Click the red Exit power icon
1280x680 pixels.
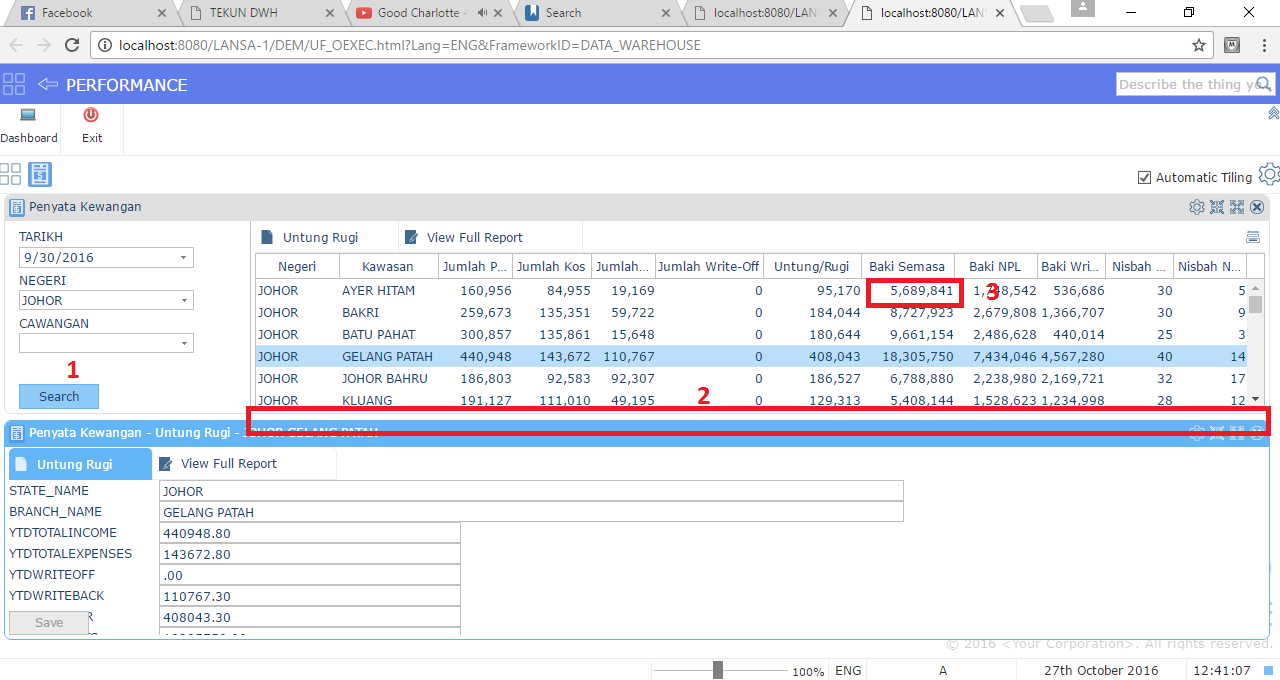[x=91, y=115]
